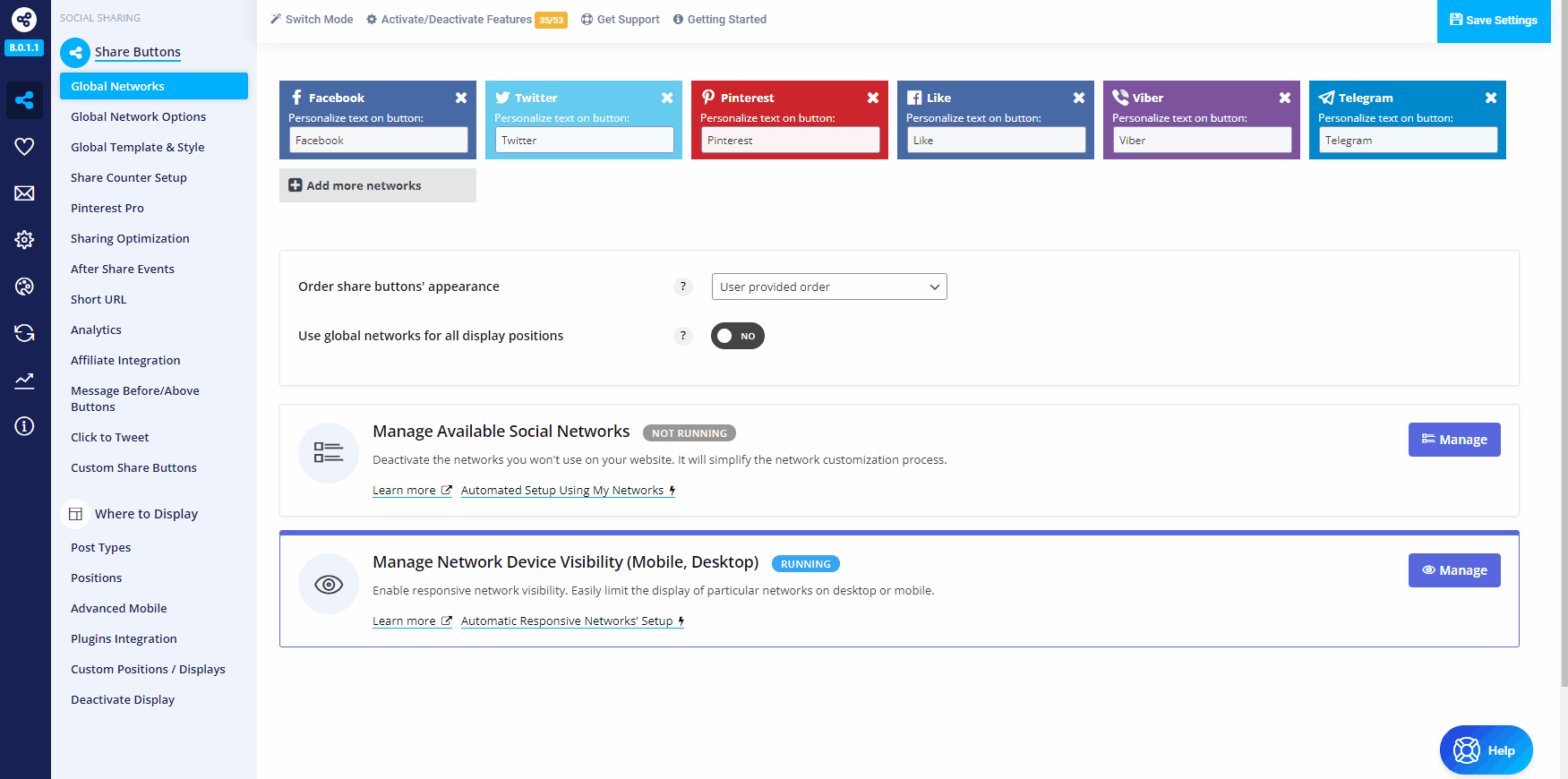
Task: Click the Facebook button text input field
Action: click(x=378, y=140)
